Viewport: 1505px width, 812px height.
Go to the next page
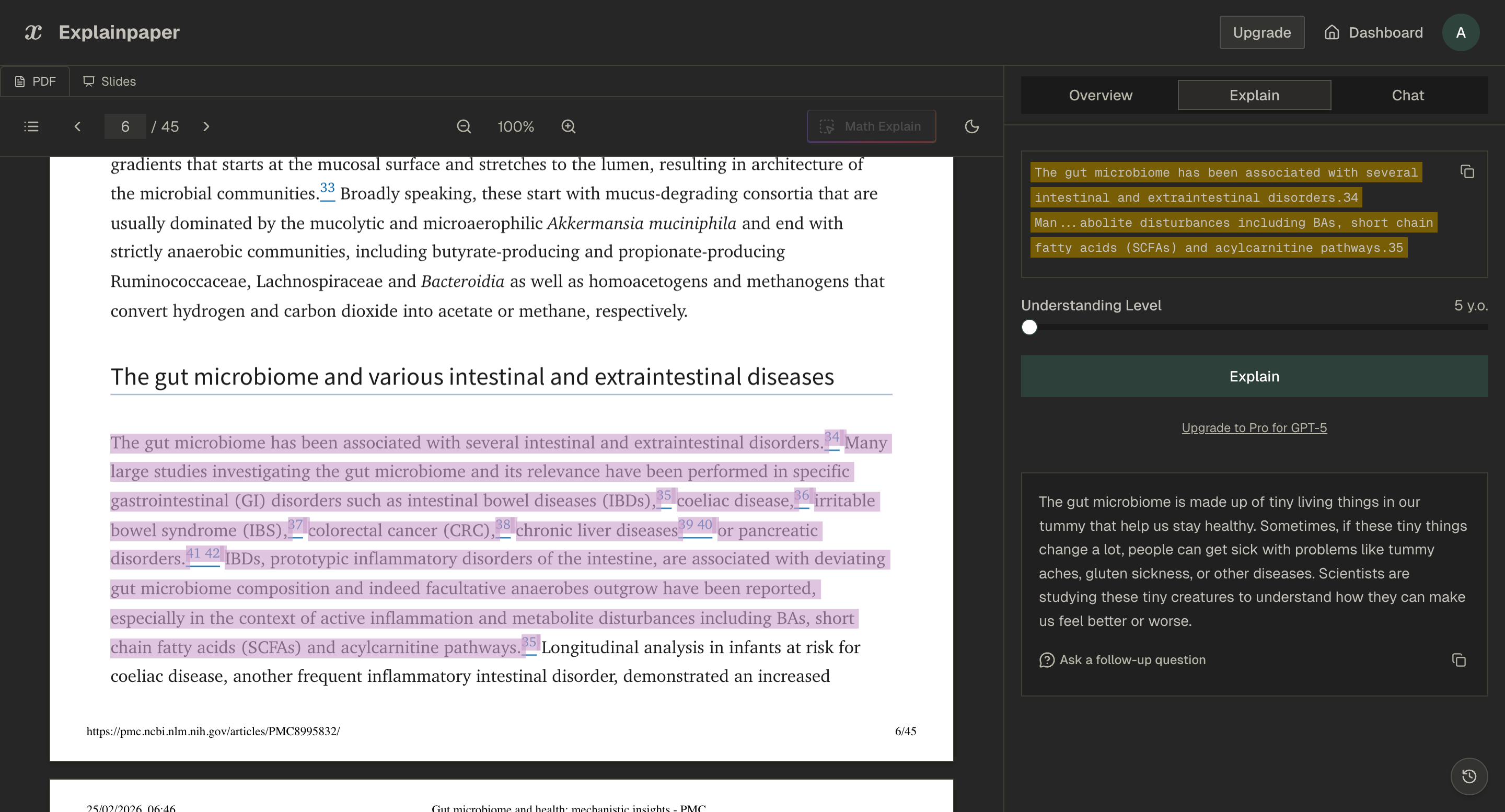(x=206, y=126)
